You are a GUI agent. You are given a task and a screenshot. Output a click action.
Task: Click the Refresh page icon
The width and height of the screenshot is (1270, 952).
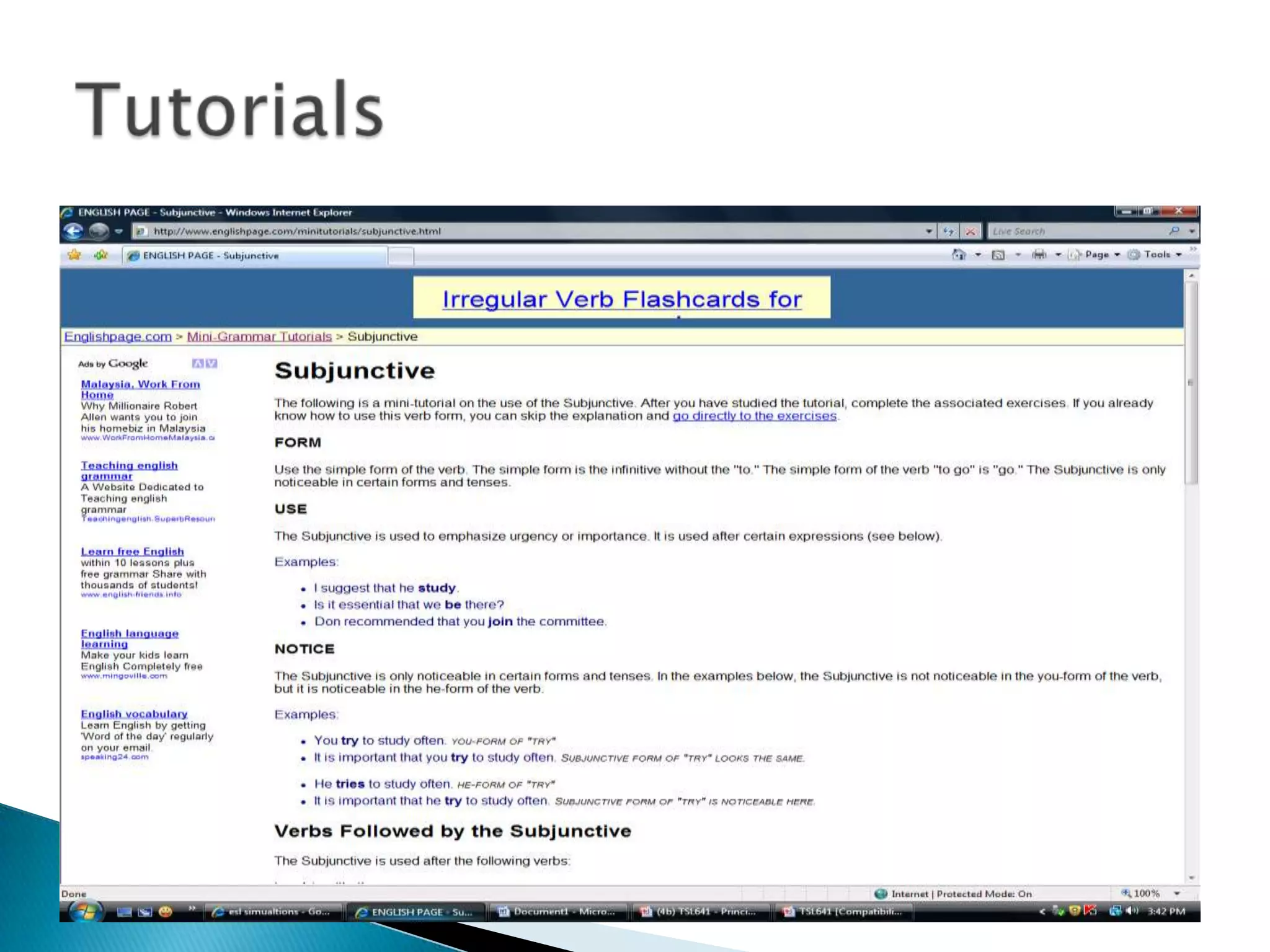(x=948, y=231)
